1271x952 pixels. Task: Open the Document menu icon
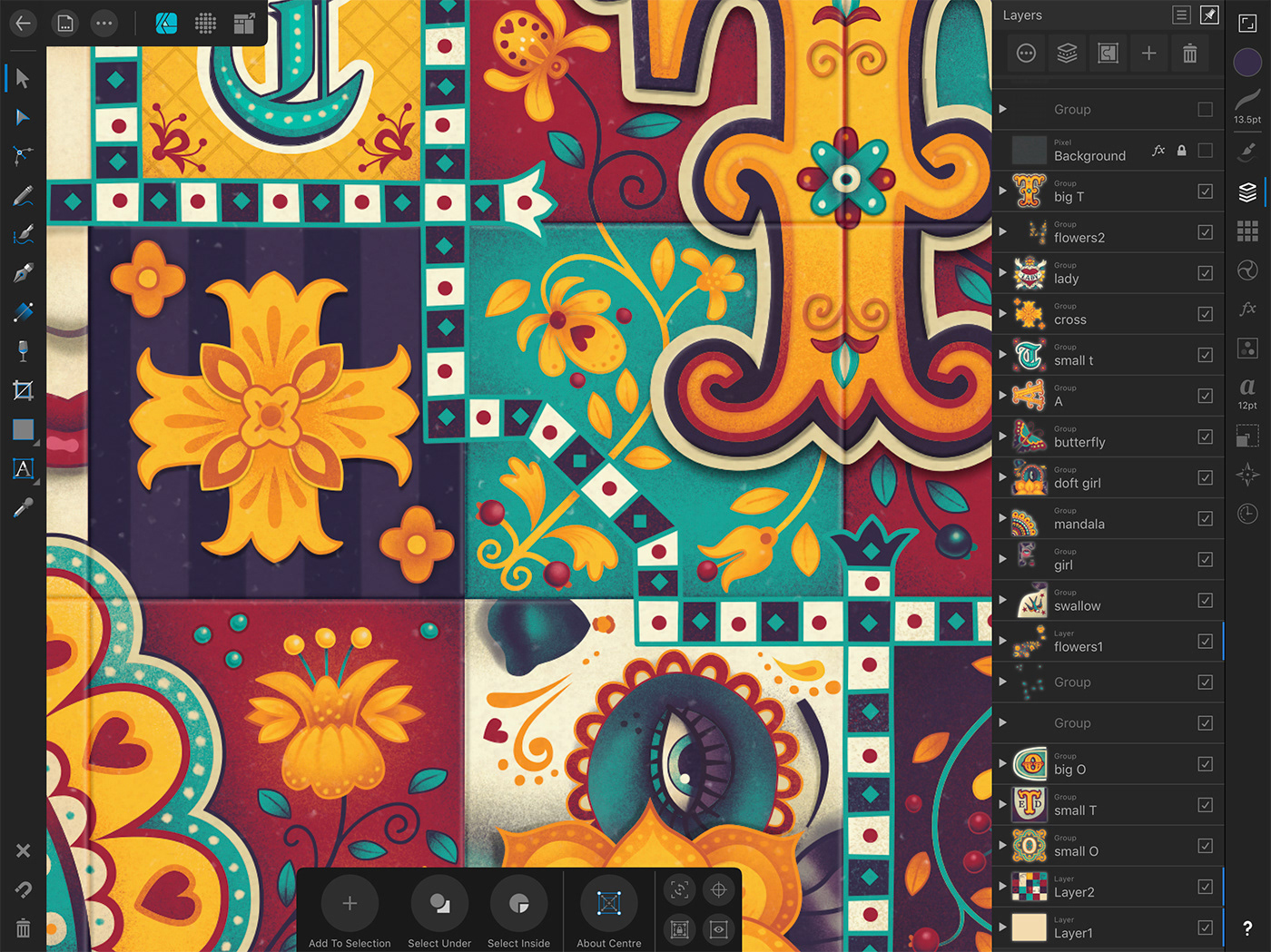coord(64,24)
